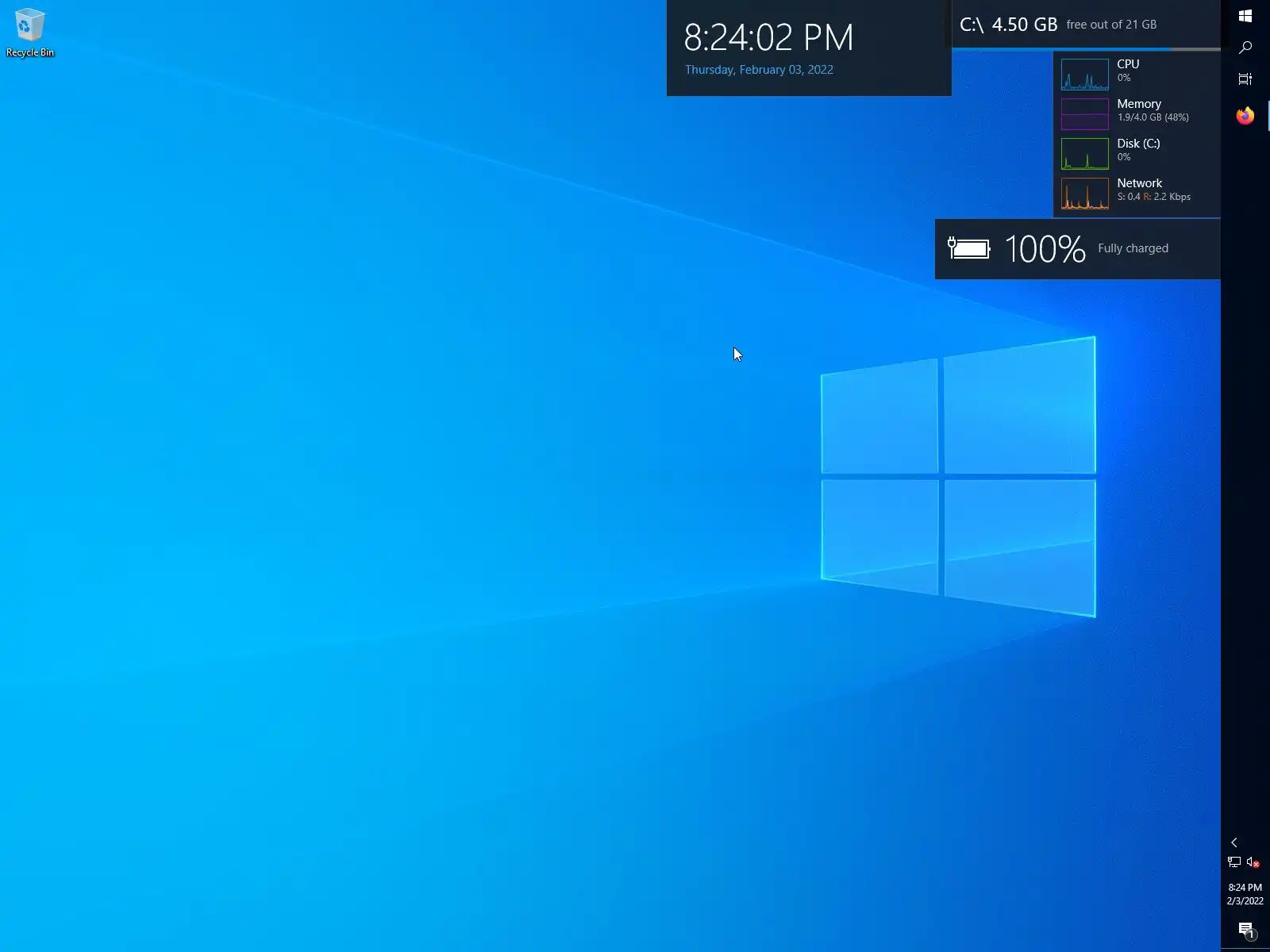Click the 'Fully charged' status text

pyautogui.click(x=1133, y=248)
